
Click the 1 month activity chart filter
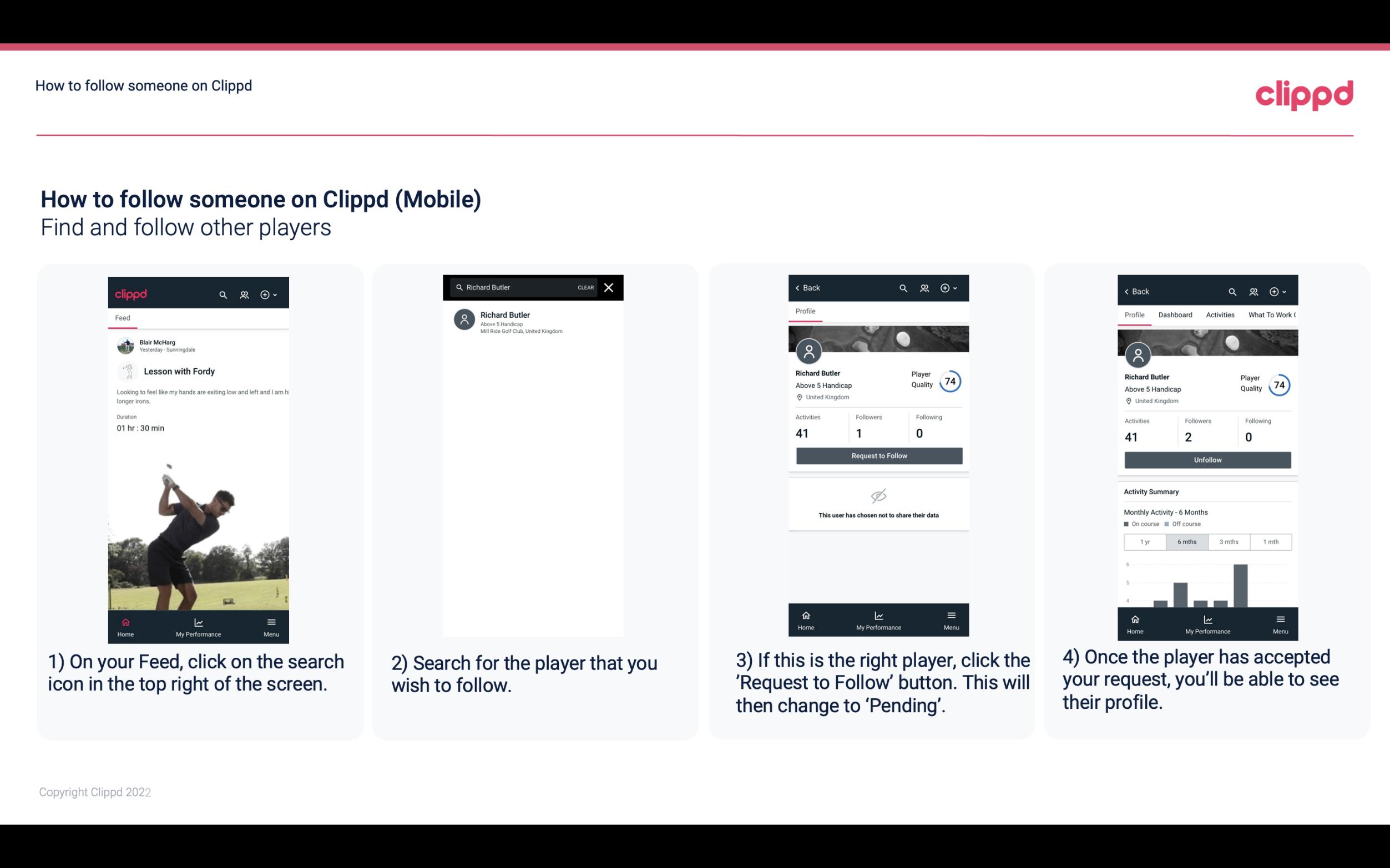tap(1270, 541)
